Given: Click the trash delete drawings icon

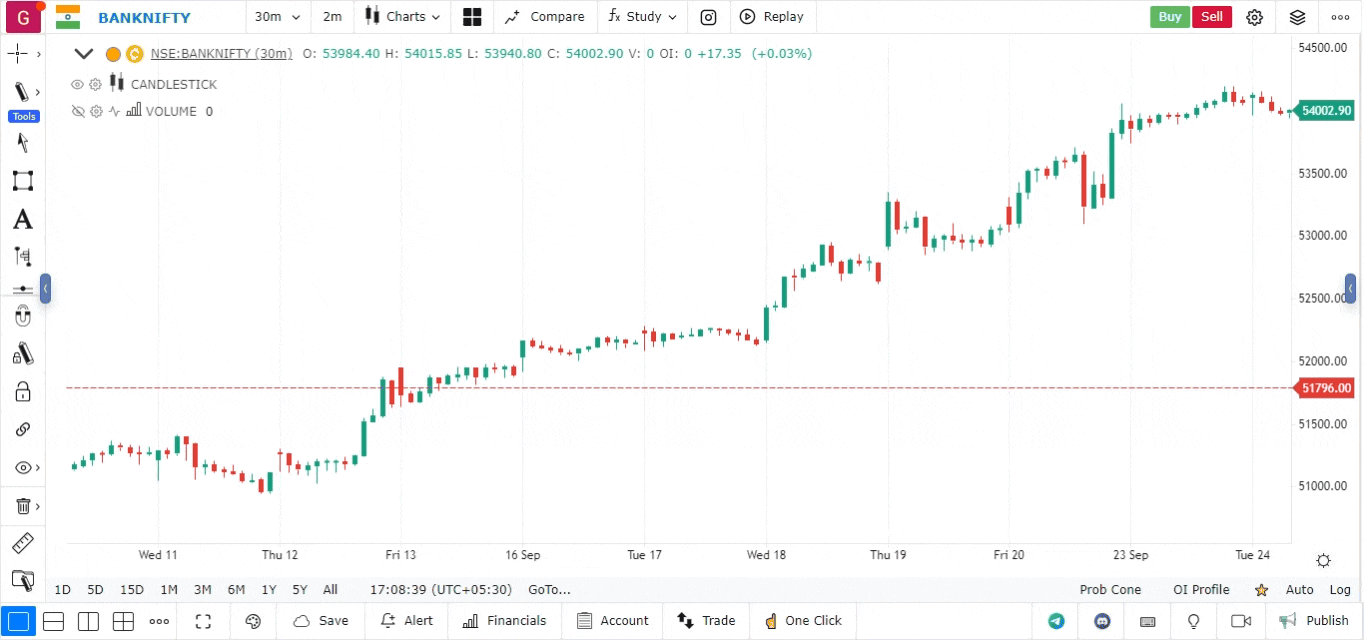Looking at the screenshot, I should pos(23,506).
